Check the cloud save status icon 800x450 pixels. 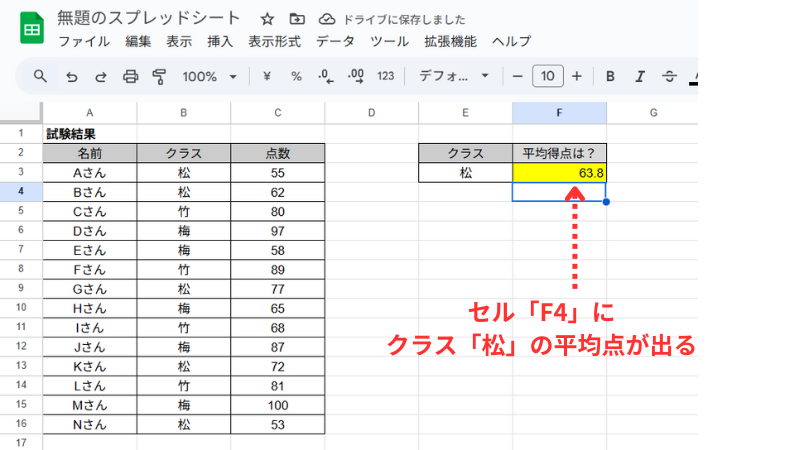(x=327, y=19)
